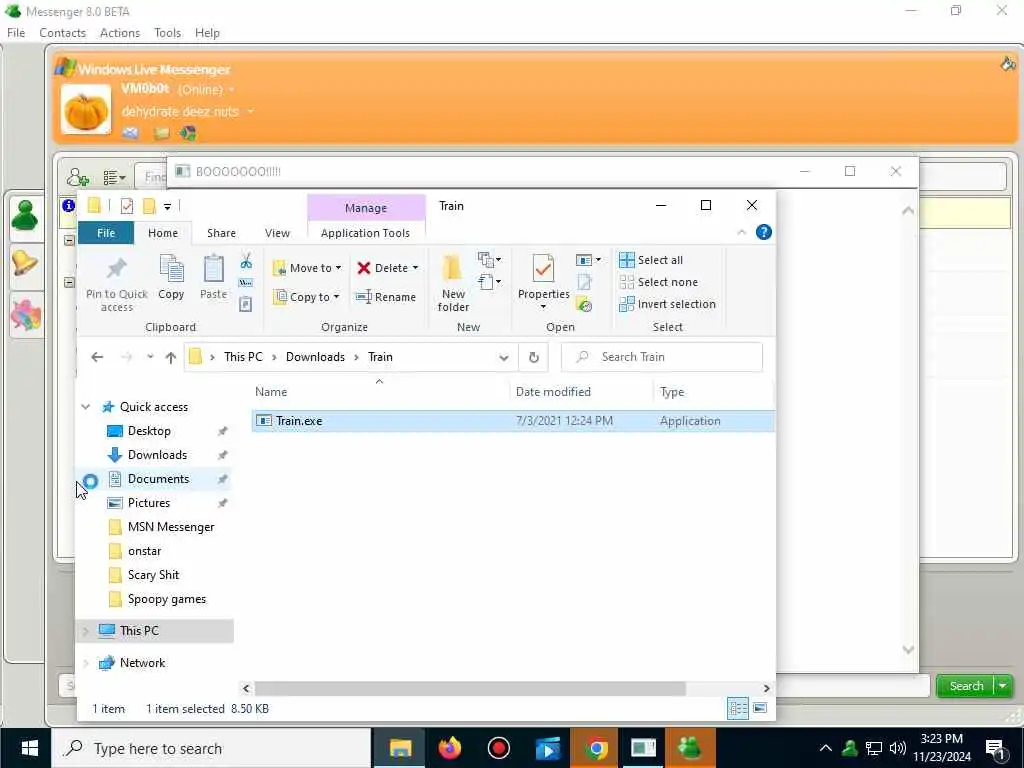Viewport: 1024px width, 768px height.
Task: Open the Move to dropdown
Action: tap(307, 268)
